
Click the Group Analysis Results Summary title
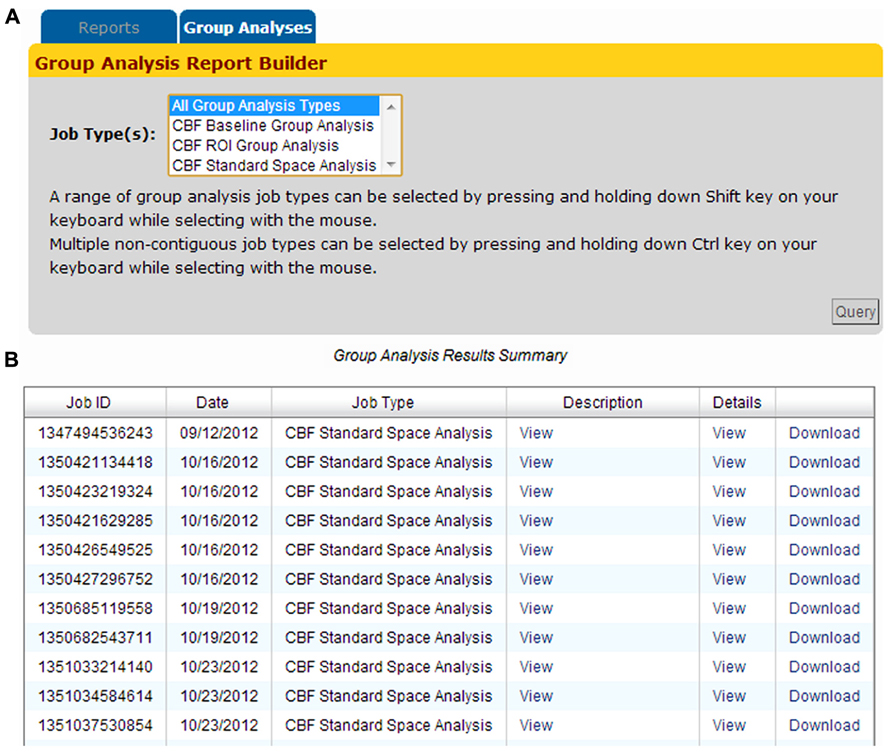click(450, 355)
